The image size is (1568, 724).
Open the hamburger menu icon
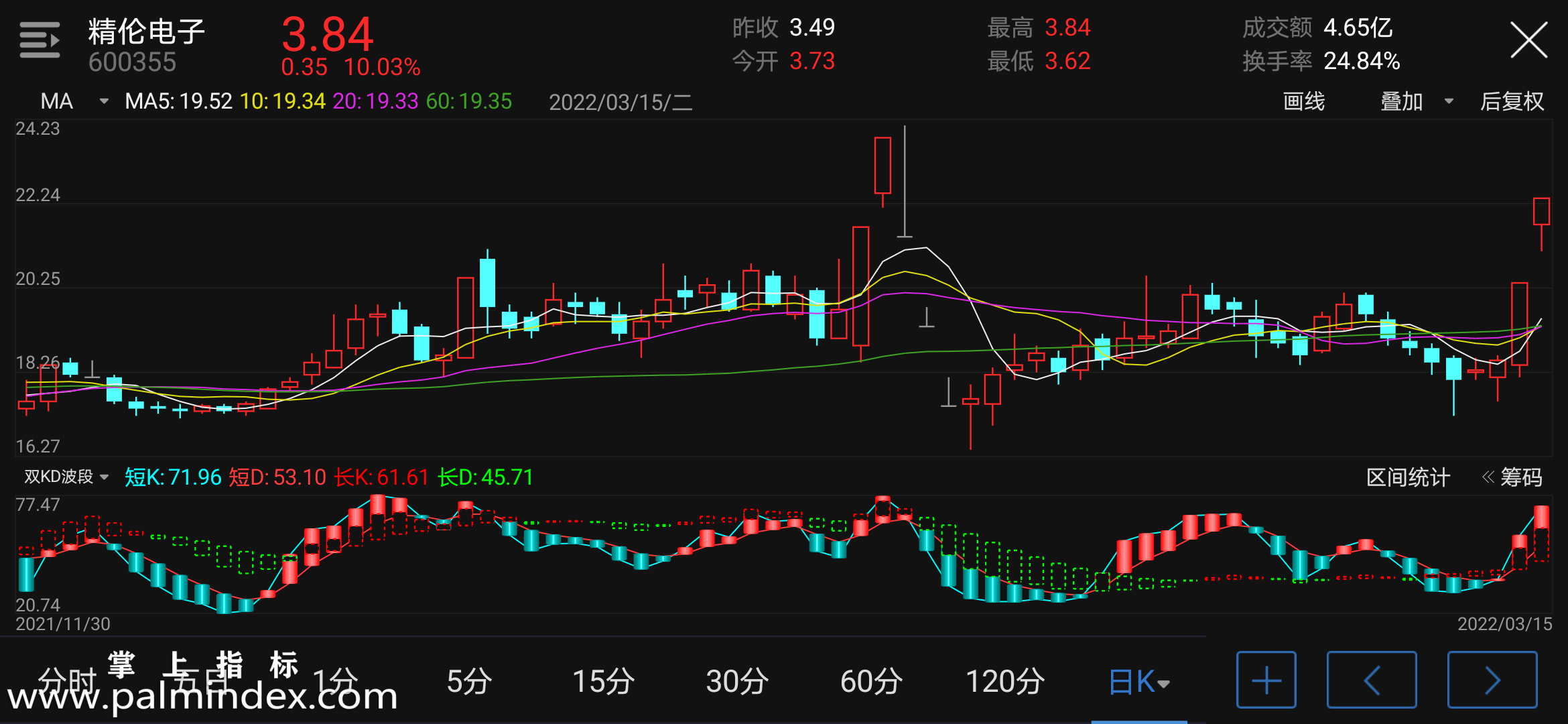point(40,40)
